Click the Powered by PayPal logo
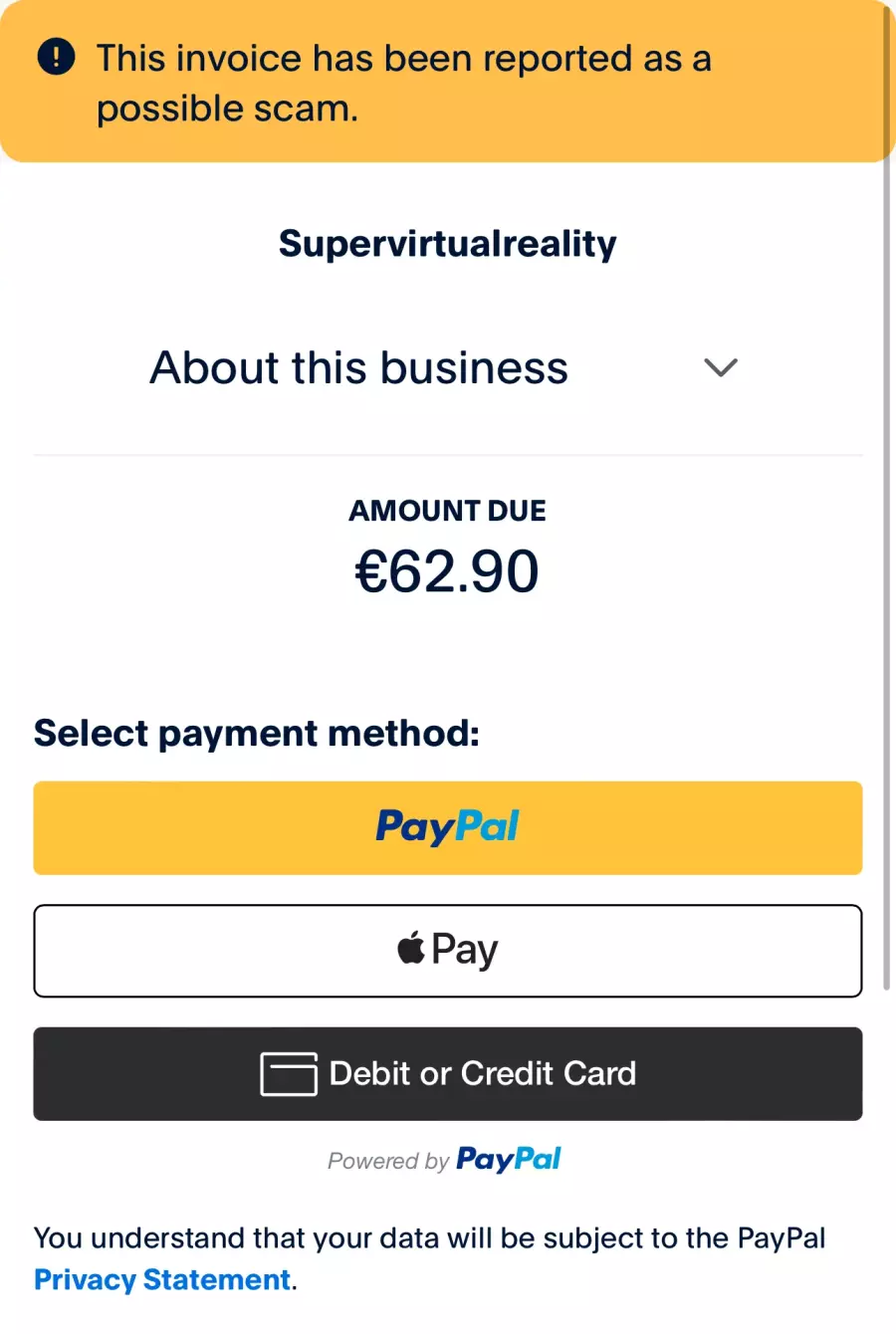The width and height of the screenshot is (896, 1334). click(508, 1160)
